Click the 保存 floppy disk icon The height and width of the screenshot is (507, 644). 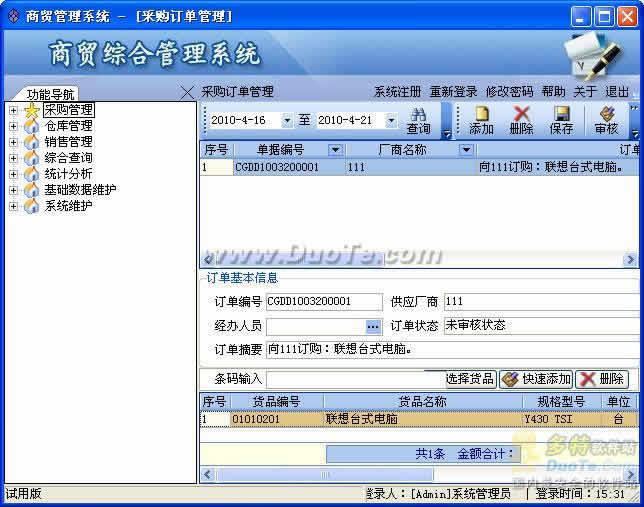pos(561,114)
